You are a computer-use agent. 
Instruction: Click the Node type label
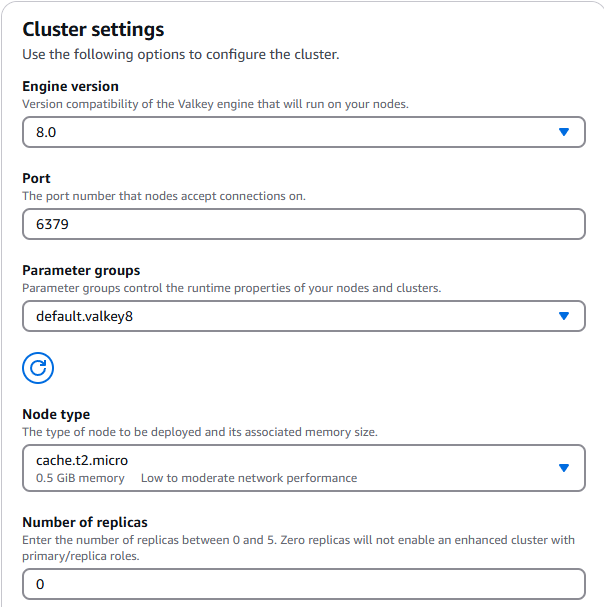click(56, 414)
